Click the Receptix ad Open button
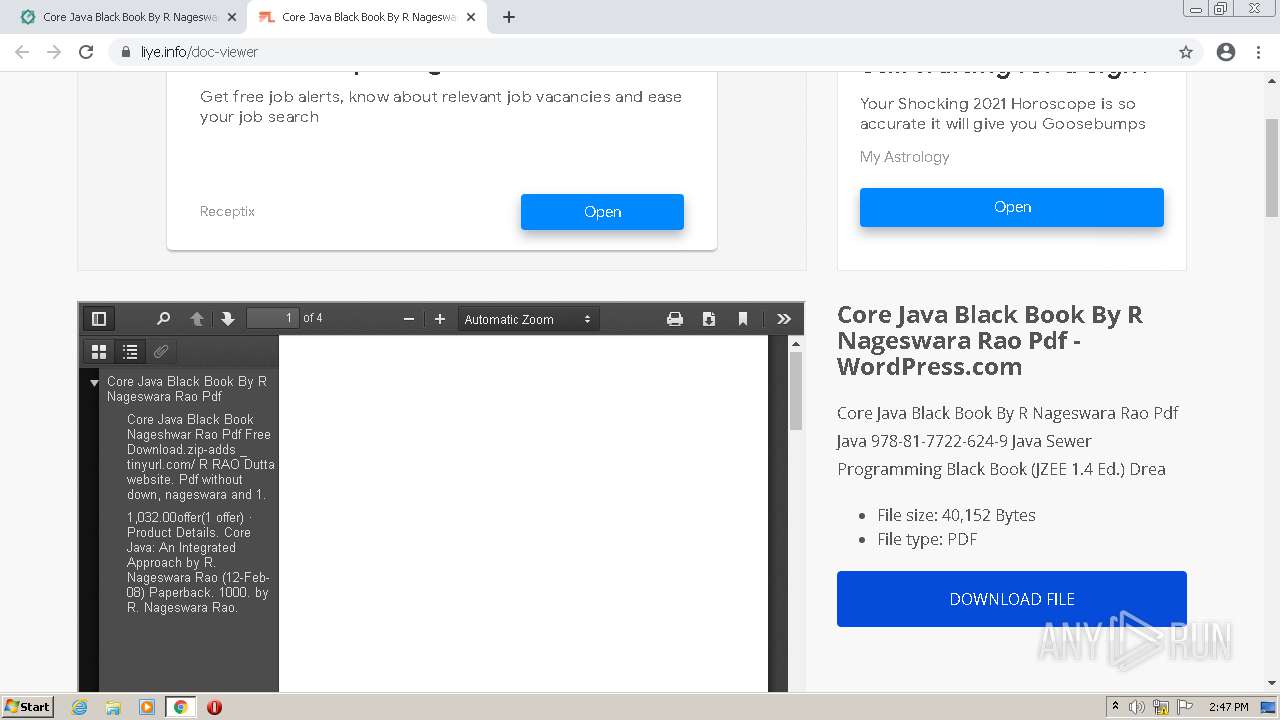The width and height of the screenshot is (1280, 720). point(602,212)
